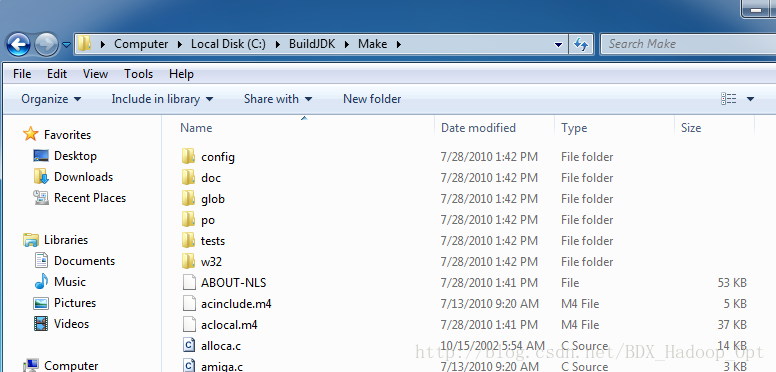Image resolution: width=776 pixels, height=372 pixels.
Task: Select Favorites in navigation pane
Action: point(67,135)
